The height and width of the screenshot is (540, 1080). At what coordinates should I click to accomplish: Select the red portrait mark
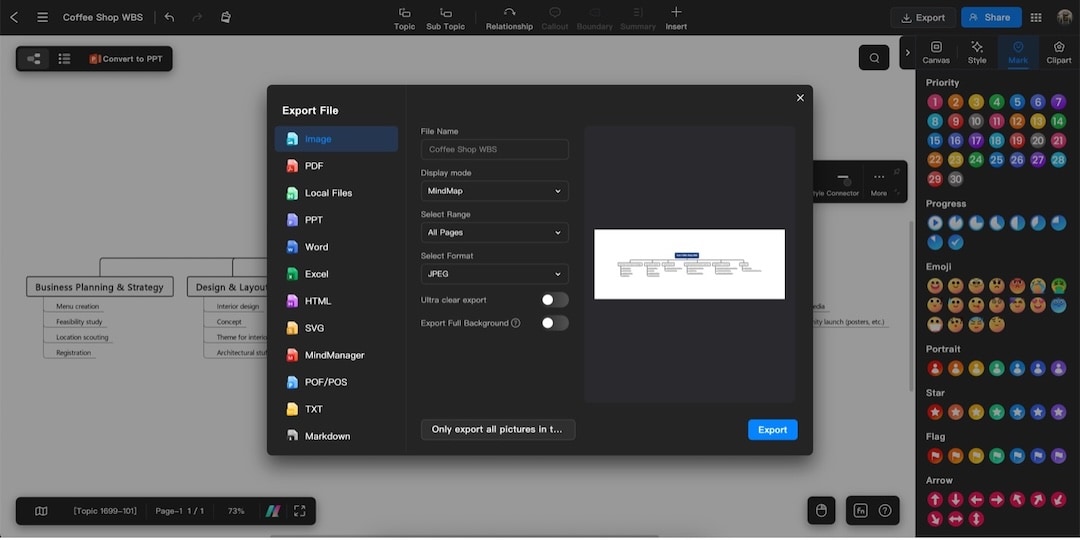pos(935,368)
